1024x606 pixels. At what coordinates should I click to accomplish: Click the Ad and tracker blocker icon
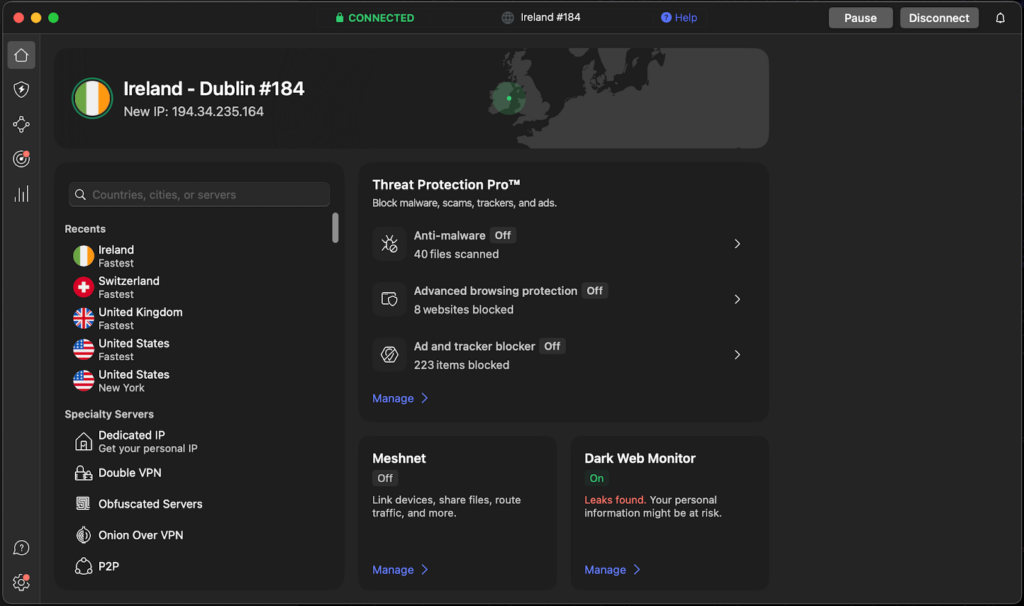389,355
